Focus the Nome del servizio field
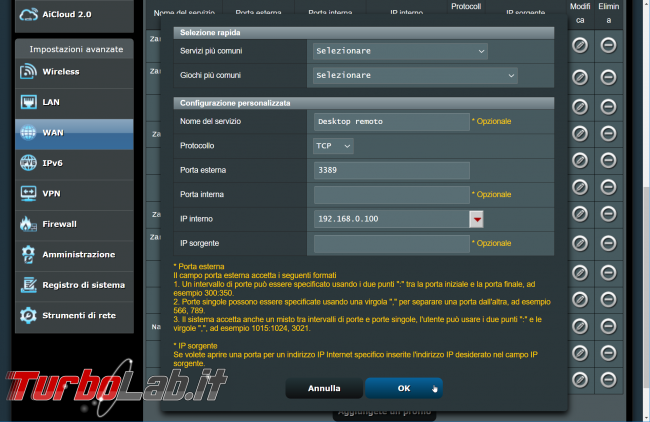This screenshot has height=422, width=650. click(x=392, y=122)
